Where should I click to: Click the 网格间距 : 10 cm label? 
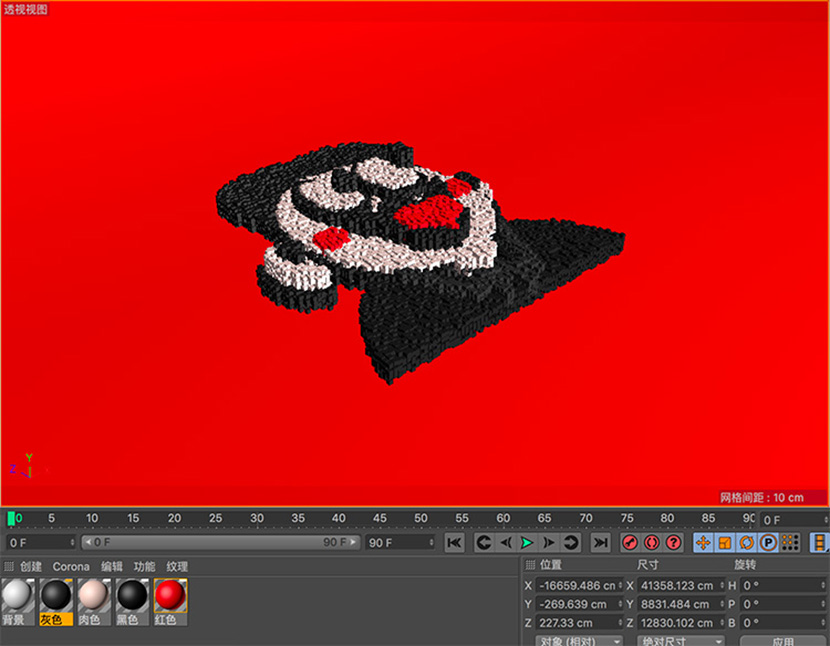coord(761,498)
